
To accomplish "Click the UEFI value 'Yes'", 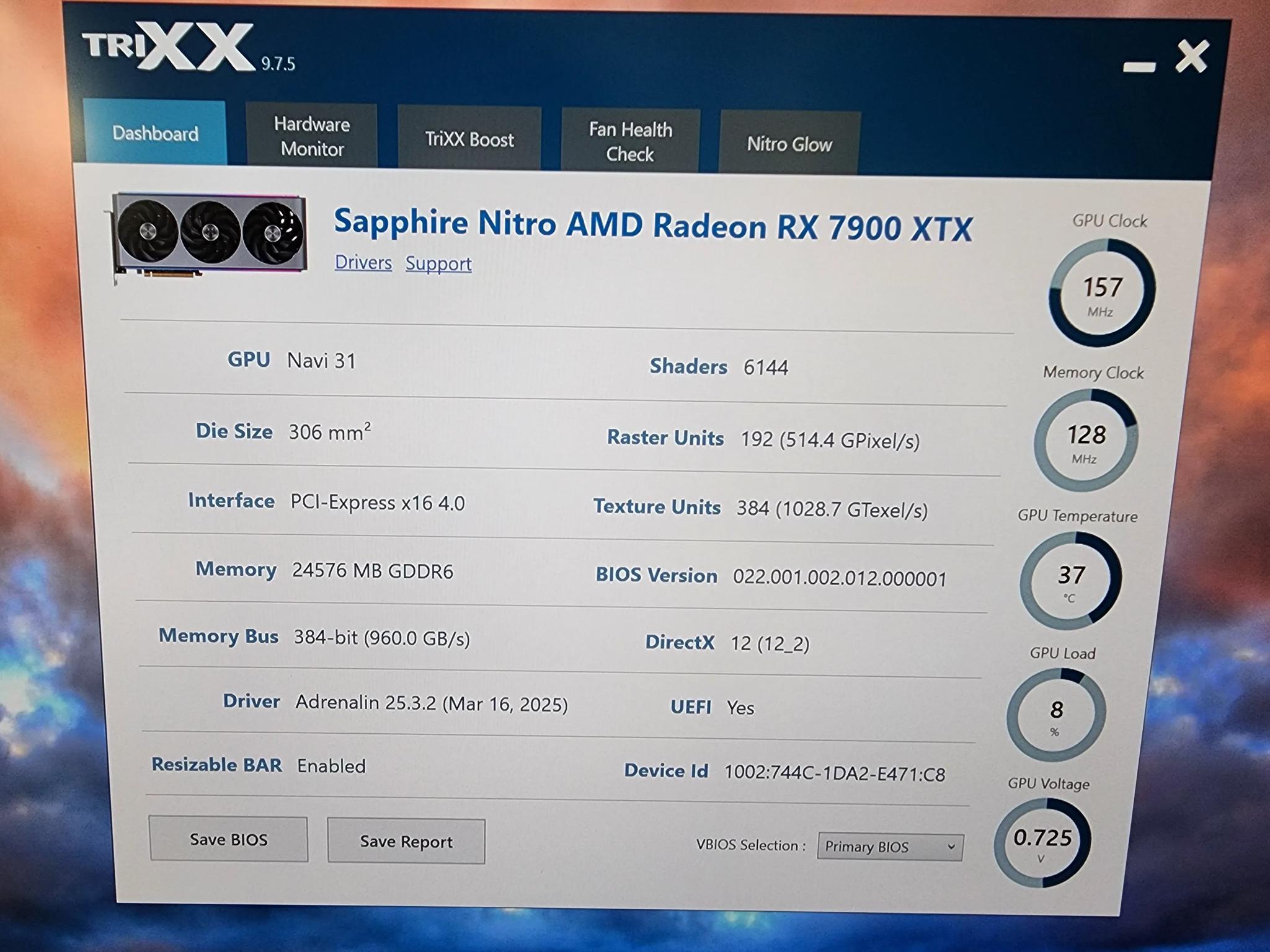I will tap(740, 708).
